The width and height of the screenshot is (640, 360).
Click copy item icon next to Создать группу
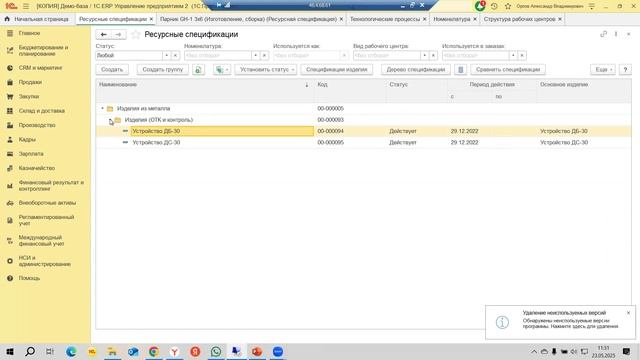coord(198,70)
